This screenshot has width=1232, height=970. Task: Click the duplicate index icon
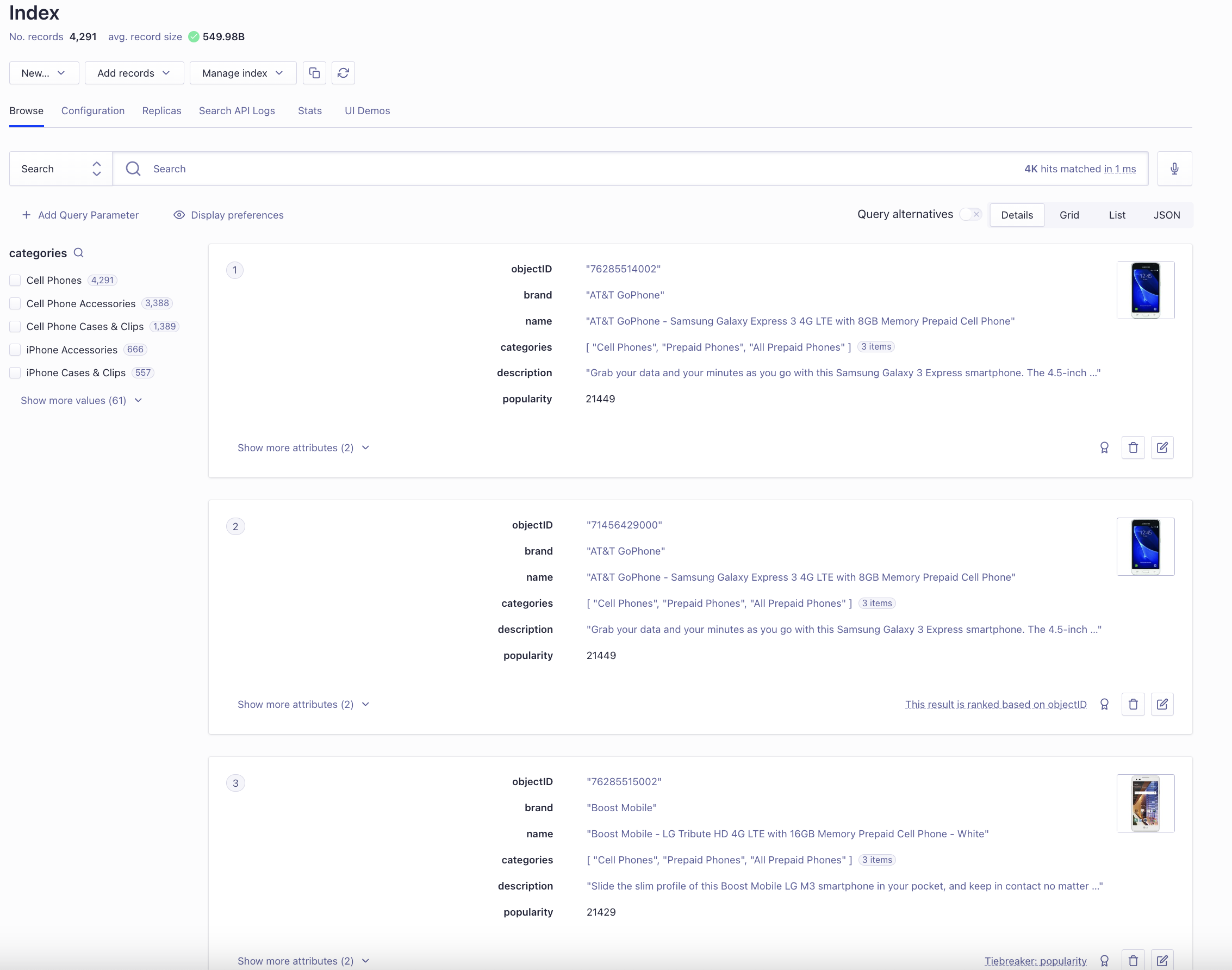314,73
